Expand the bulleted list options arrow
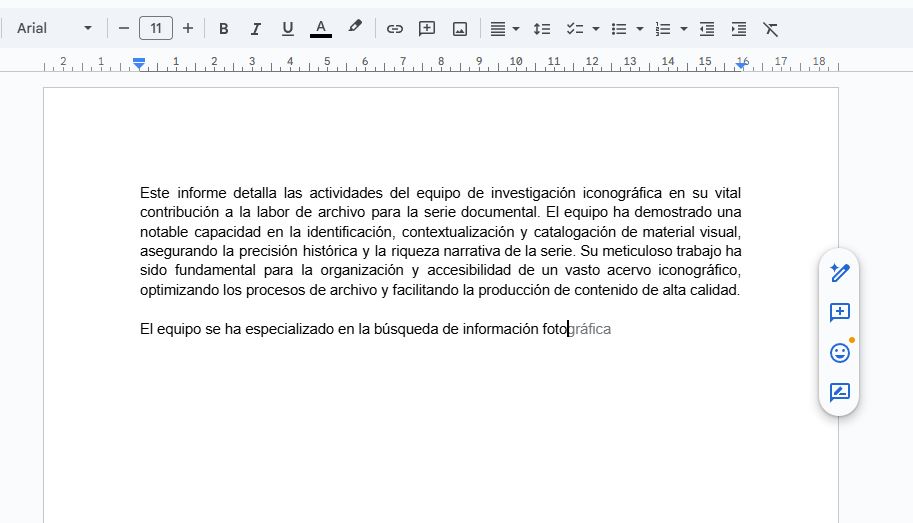This screenshot has height=523, width=913. point(640,29)
